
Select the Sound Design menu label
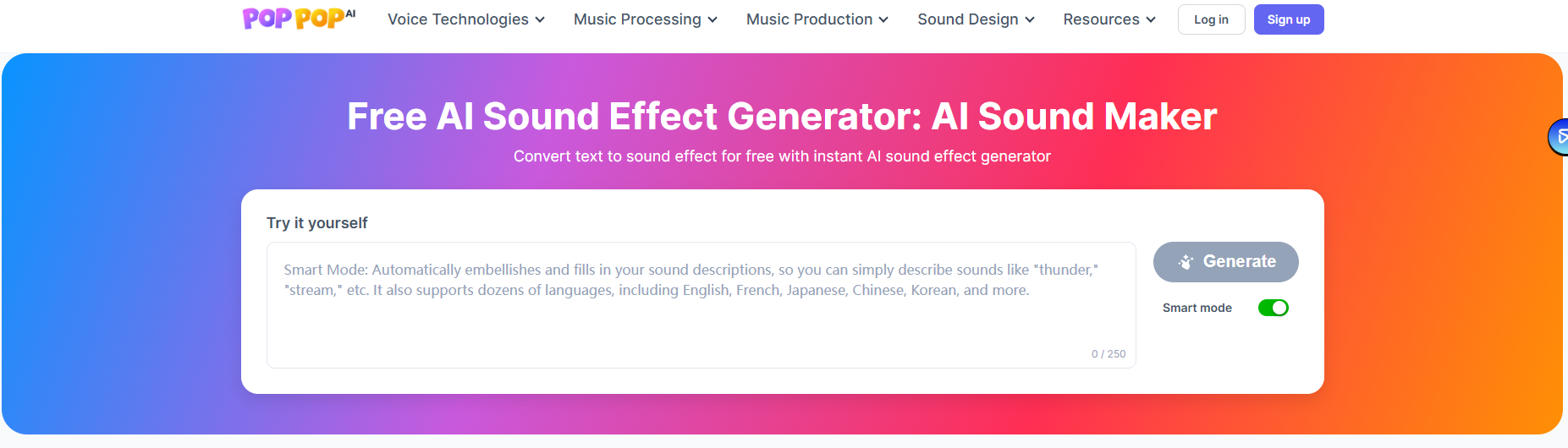click(968, 19)
